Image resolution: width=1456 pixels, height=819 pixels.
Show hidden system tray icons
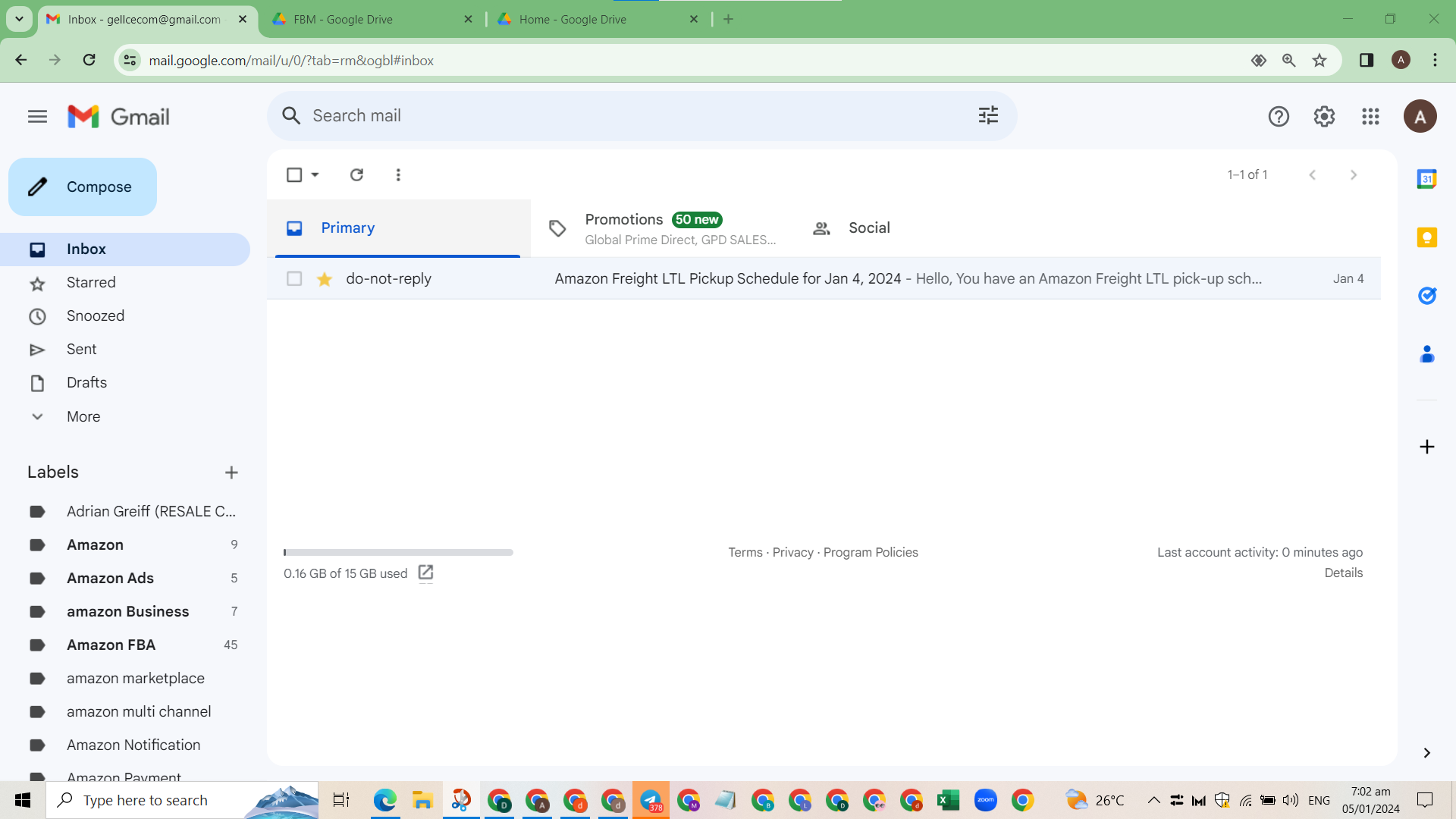click(x=1153, y=800)
